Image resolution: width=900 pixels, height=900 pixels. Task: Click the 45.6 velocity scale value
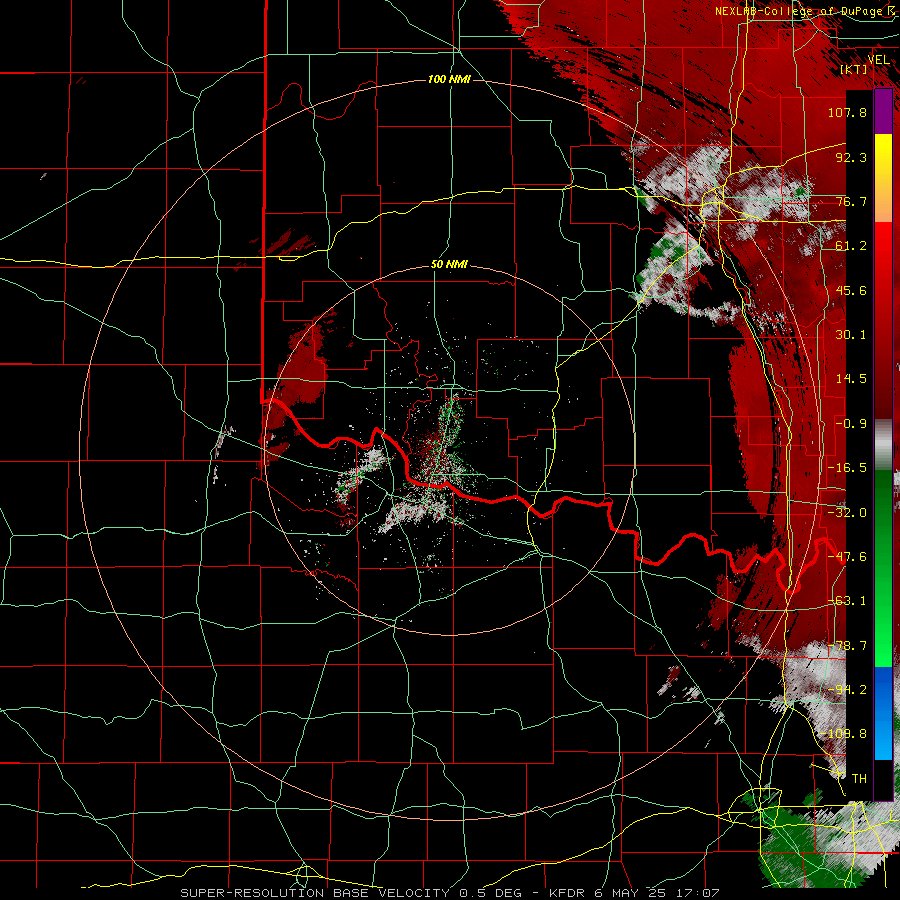851,290
